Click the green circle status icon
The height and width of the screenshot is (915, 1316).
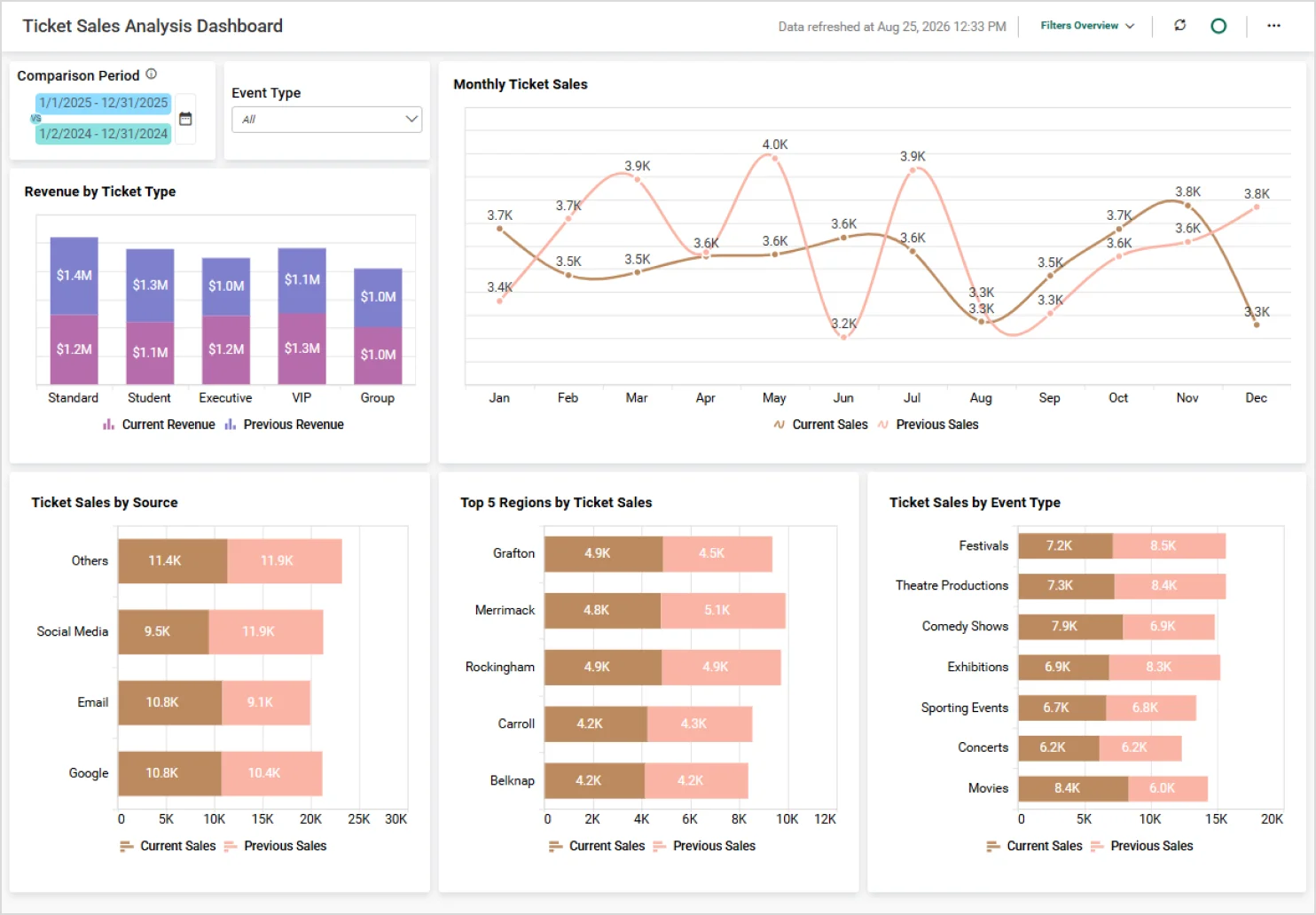[1218, 26]
